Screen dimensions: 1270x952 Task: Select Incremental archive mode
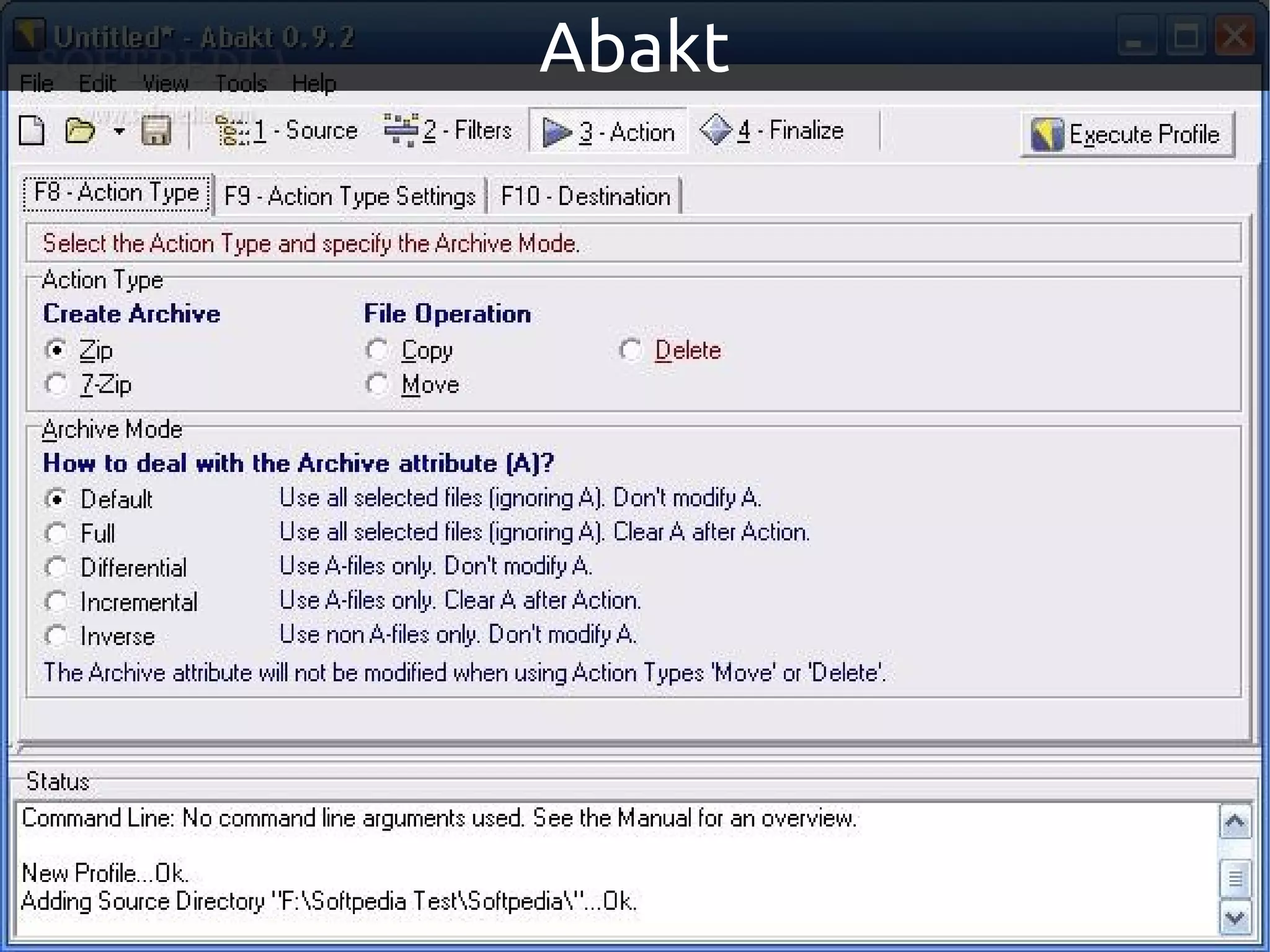(56, 601)
